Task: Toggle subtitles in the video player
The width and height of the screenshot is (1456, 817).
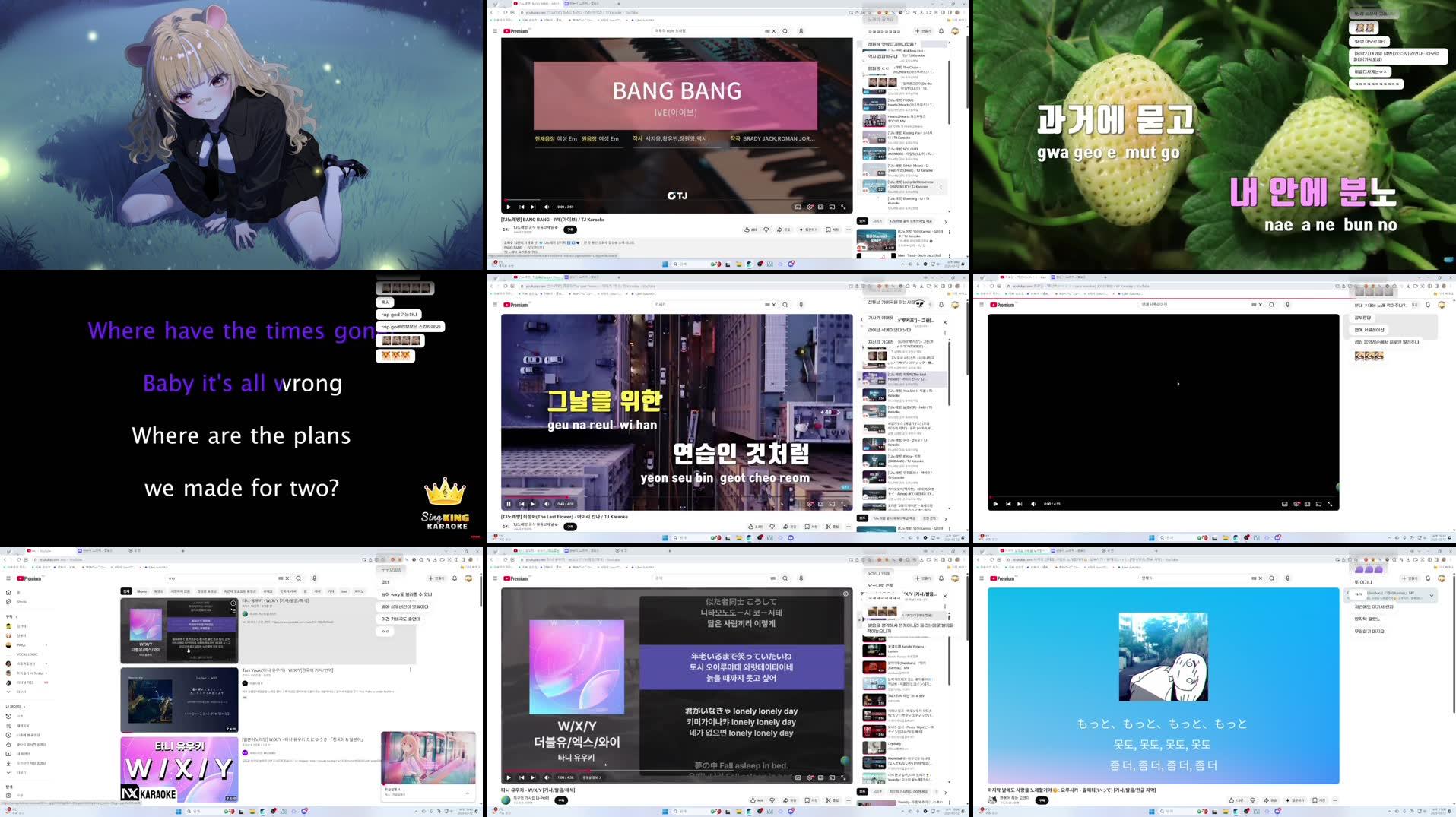Action: click(798, 206)
